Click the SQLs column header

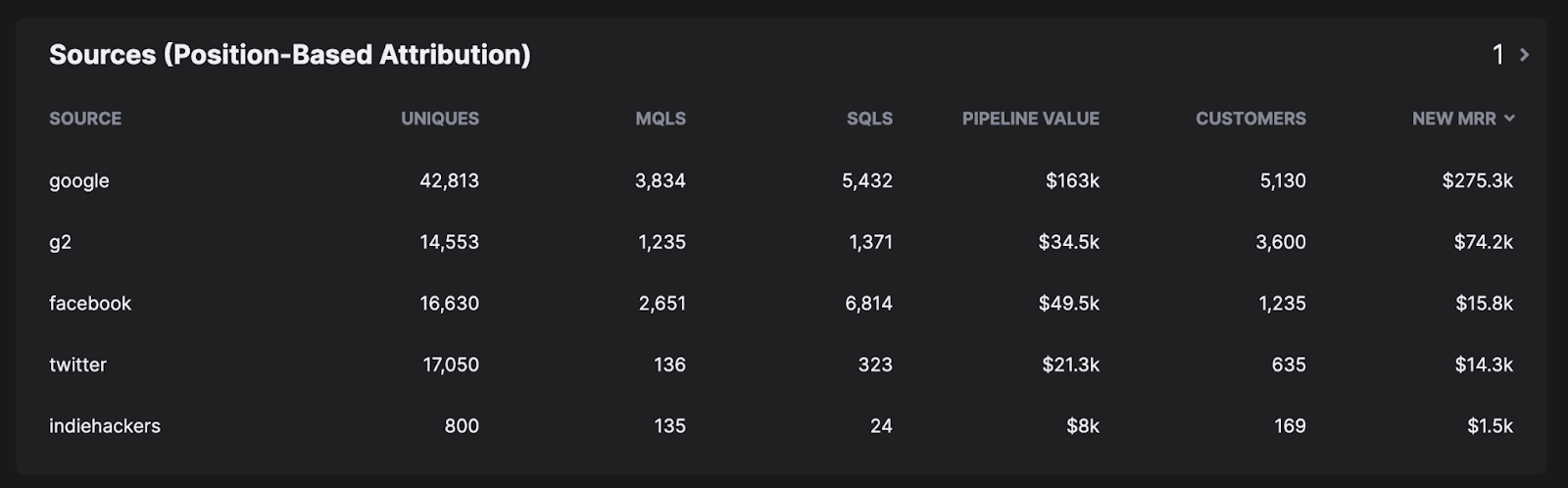(869, 119)
